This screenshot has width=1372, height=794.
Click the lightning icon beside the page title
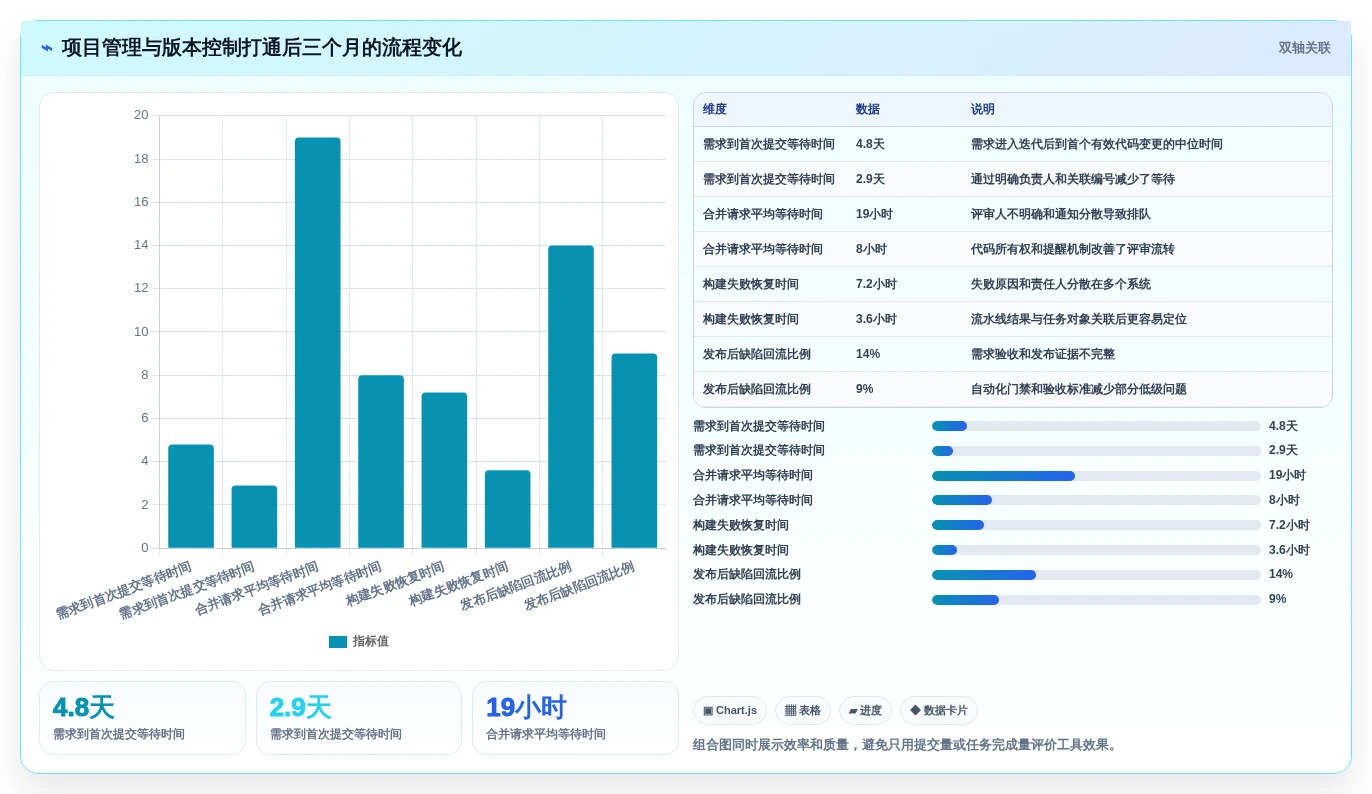point(47,48)
